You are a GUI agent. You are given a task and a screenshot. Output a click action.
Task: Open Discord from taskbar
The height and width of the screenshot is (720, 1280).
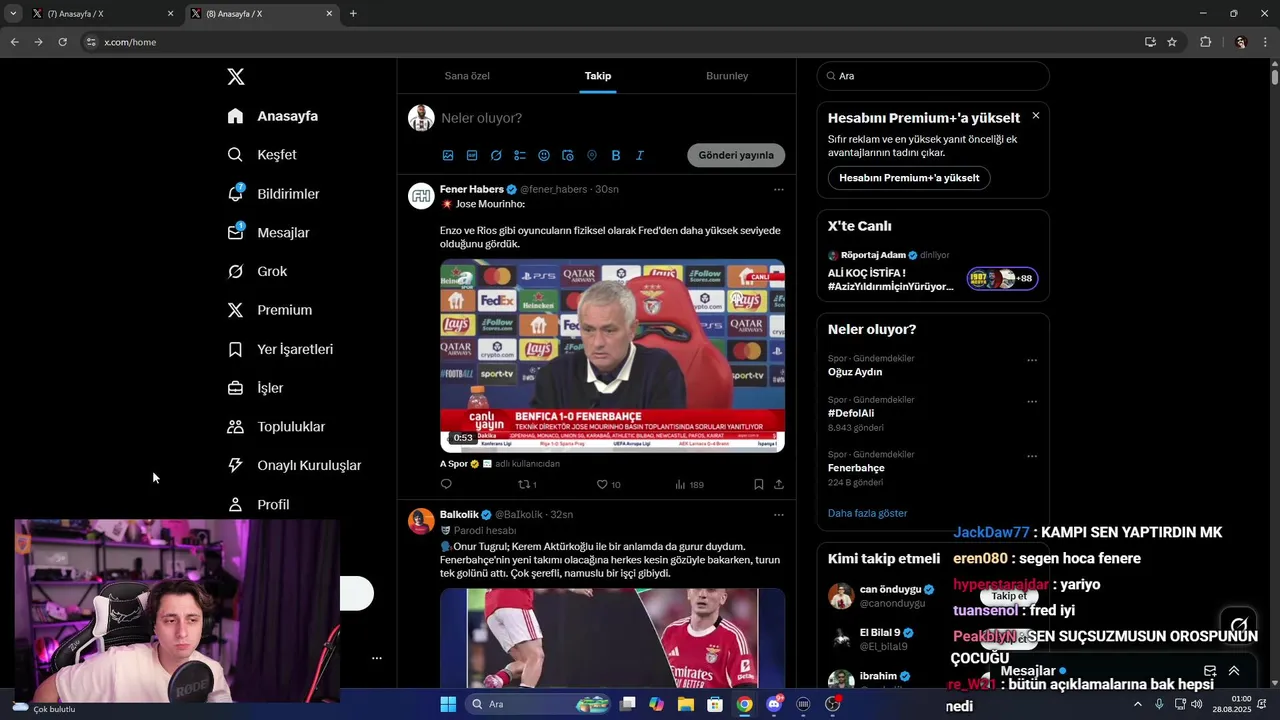(773, 704)
